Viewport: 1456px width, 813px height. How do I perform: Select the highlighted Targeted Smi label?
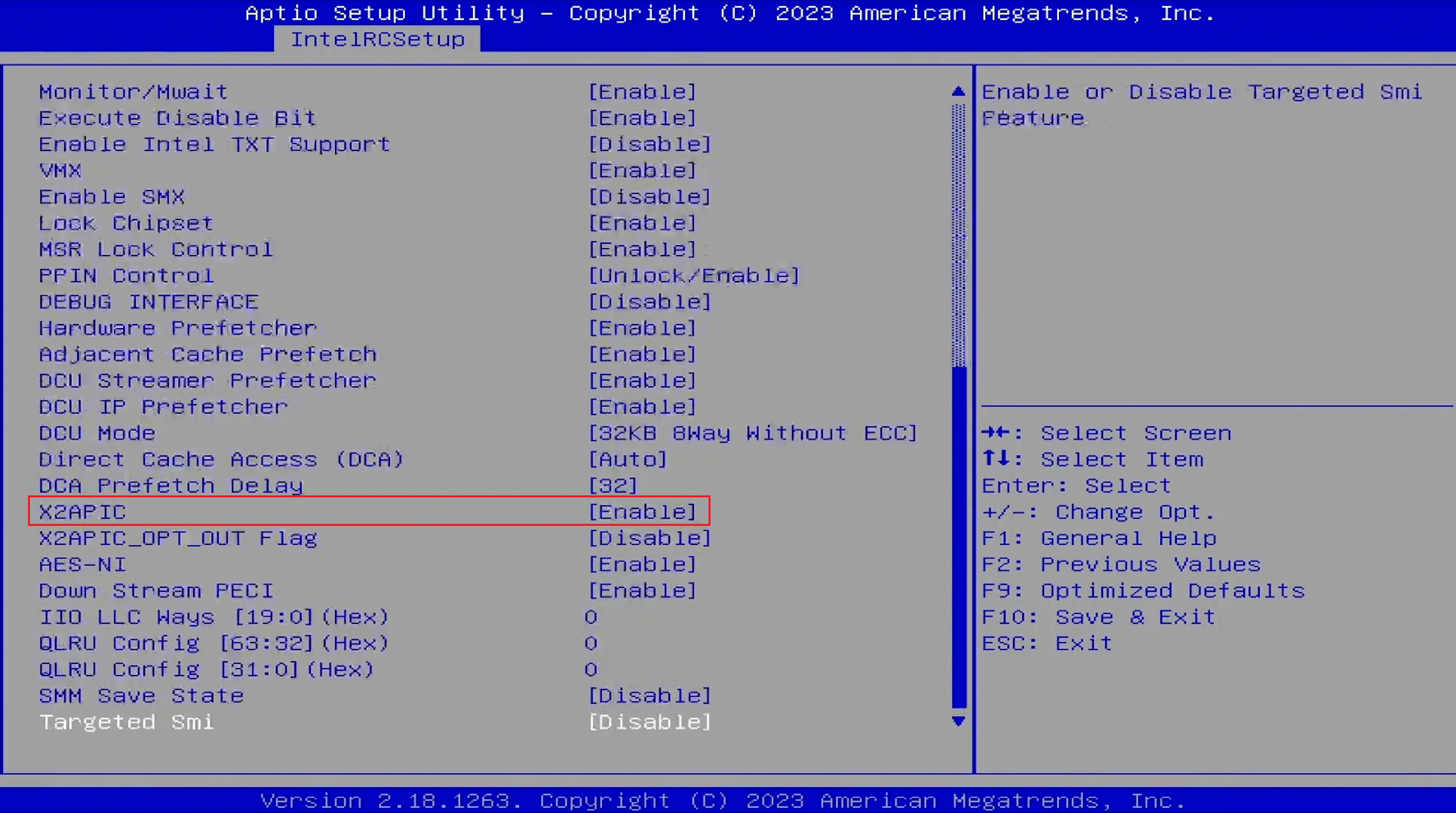pyautogui.click(x=127, y=722)
